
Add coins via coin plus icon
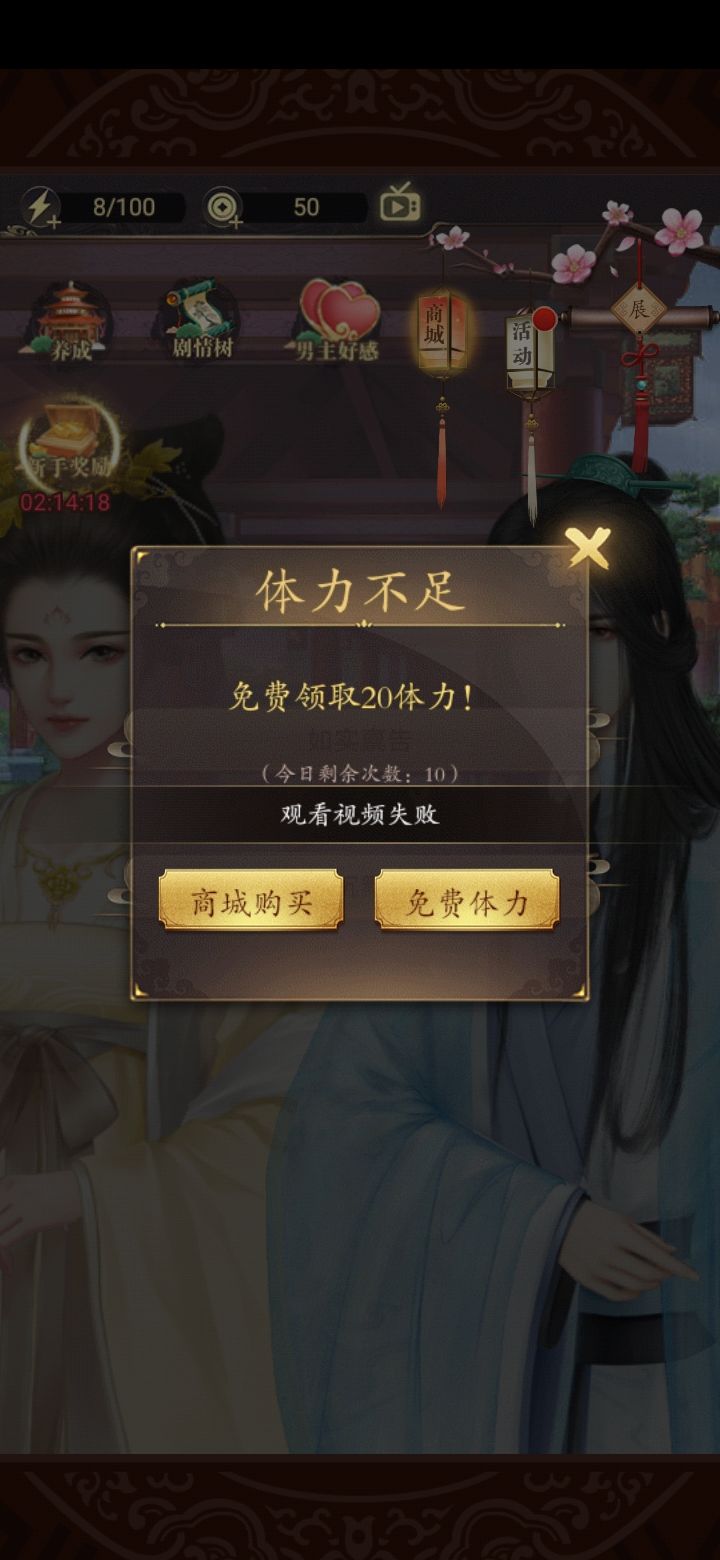(x=223, y=208)
